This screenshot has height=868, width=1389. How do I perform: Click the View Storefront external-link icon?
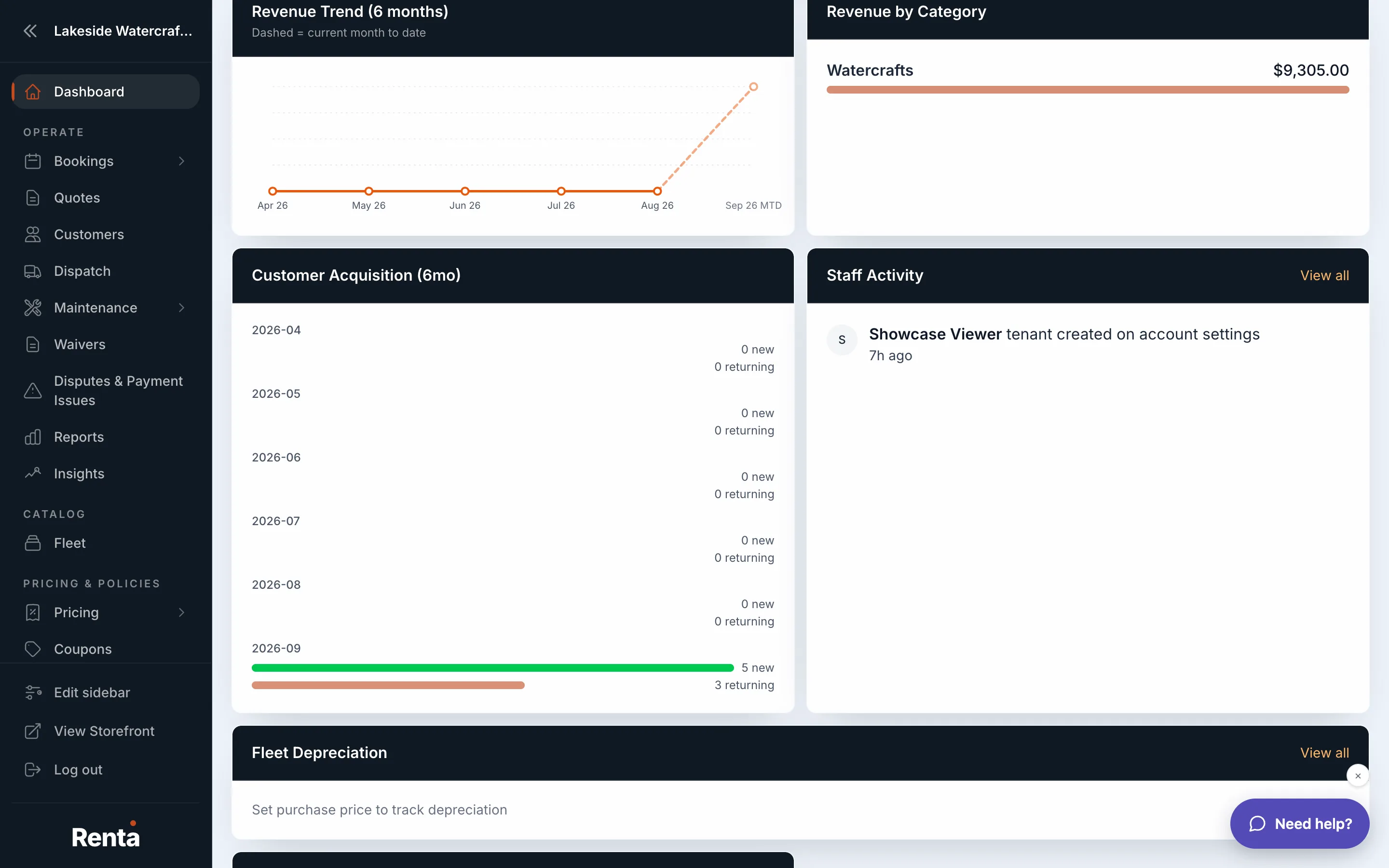33,732
